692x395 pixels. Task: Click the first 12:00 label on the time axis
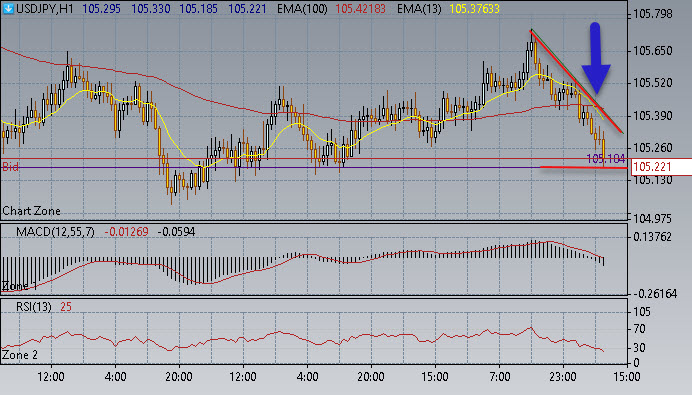click(x=51, y=377)
